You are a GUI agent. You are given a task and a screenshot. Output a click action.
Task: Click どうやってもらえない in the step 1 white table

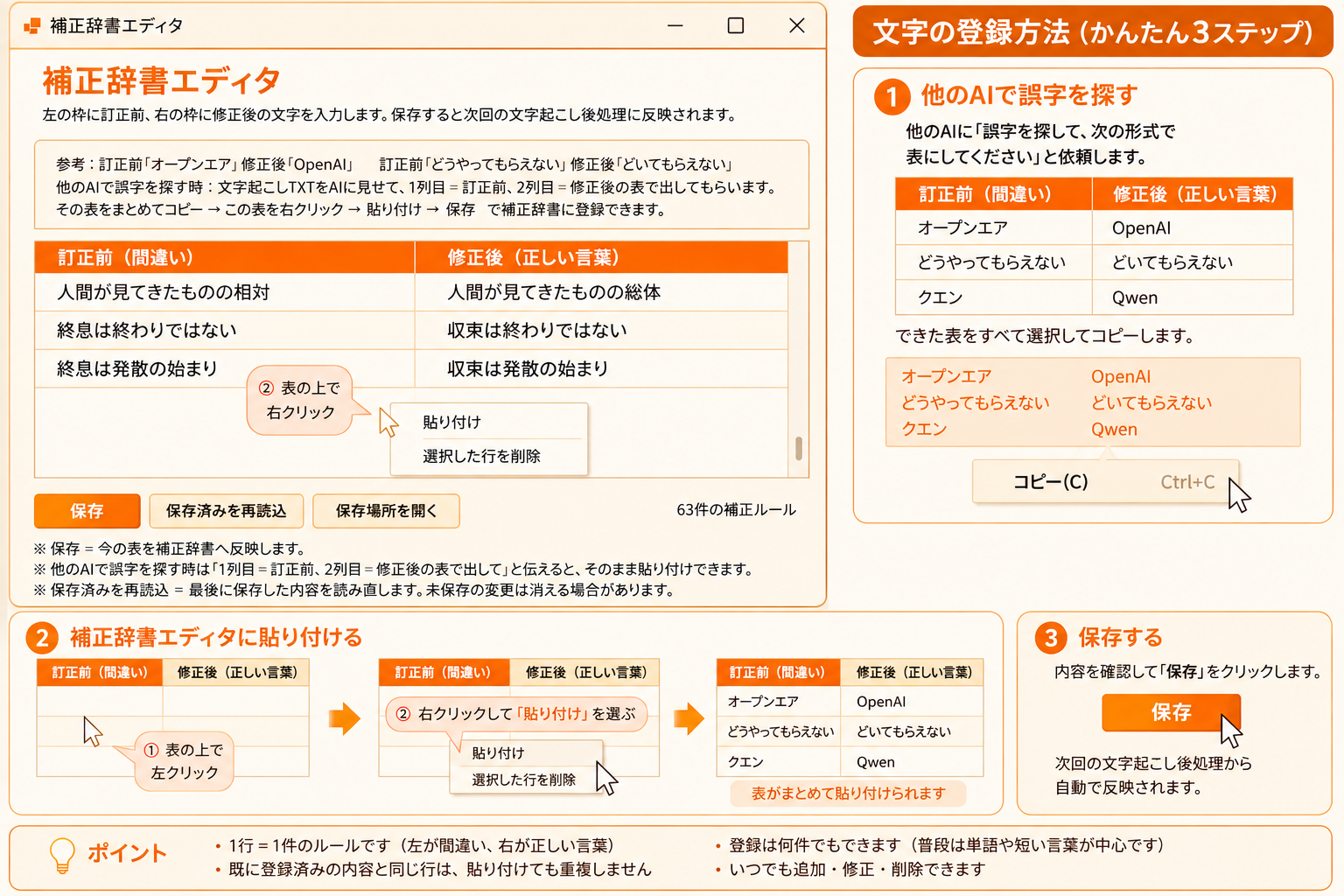pyautogui.click(x=994, y=262)
